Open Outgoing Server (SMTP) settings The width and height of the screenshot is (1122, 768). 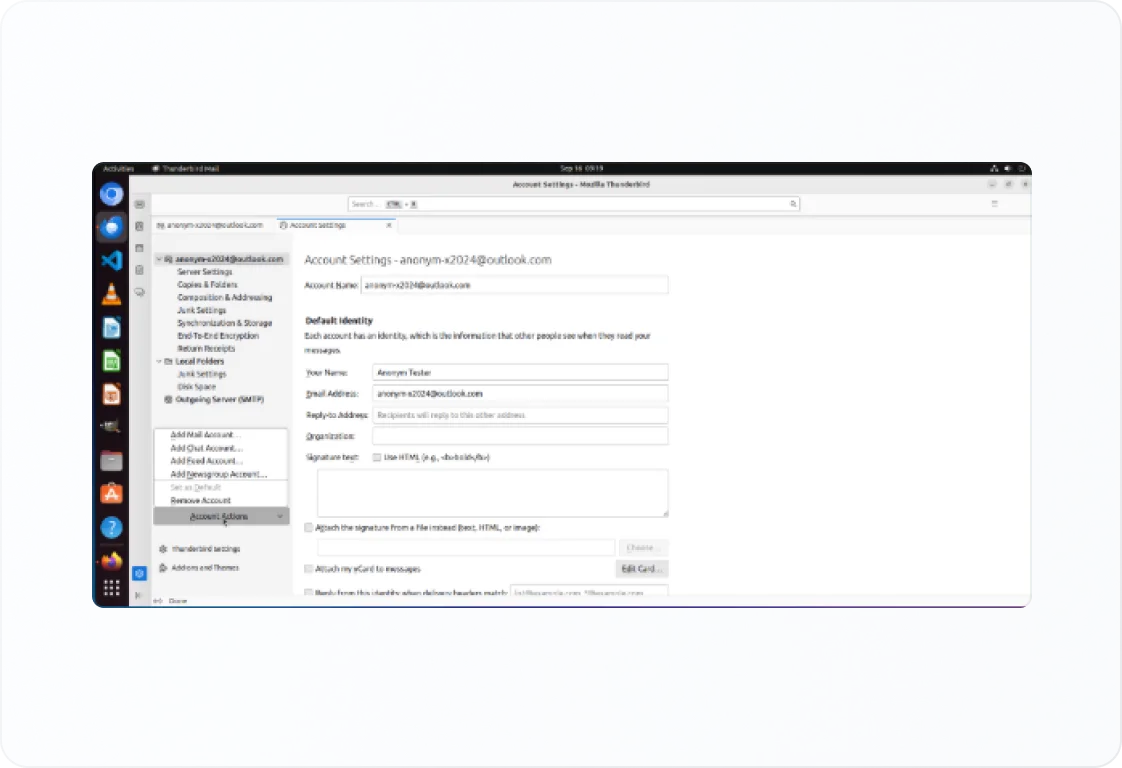220,399
